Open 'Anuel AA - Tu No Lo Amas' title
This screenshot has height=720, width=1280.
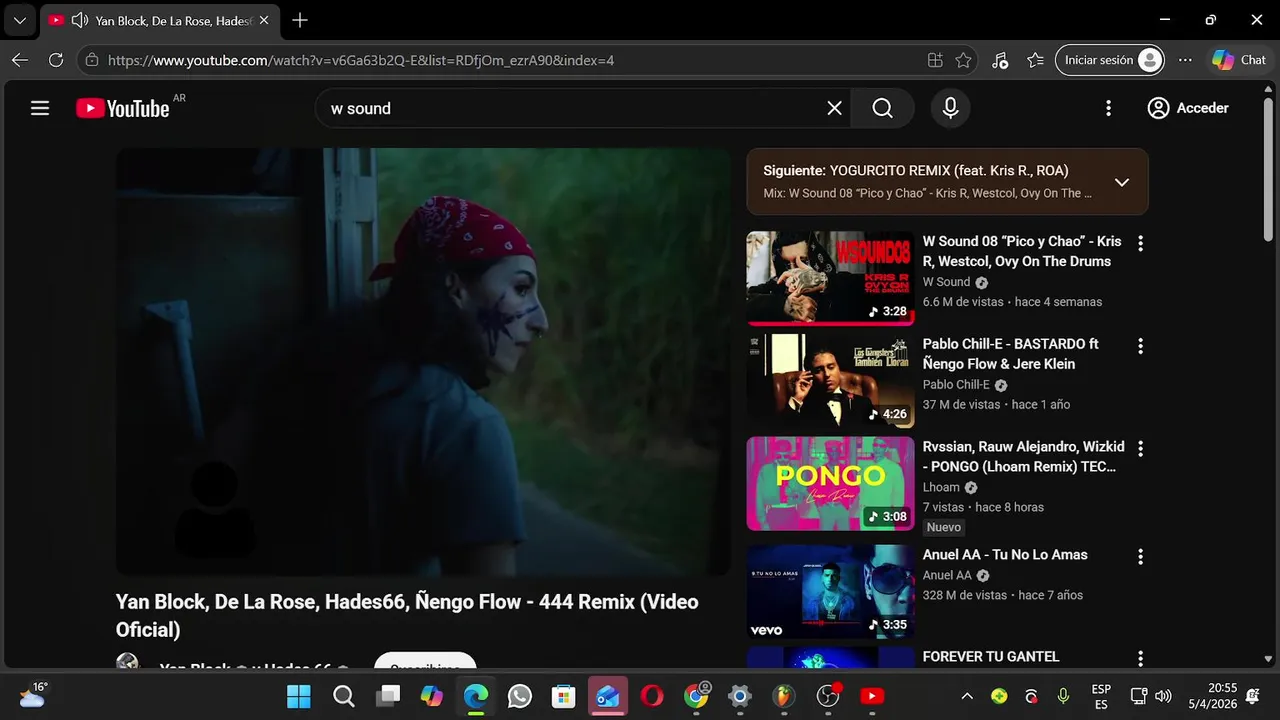(x=1005, y=555)
